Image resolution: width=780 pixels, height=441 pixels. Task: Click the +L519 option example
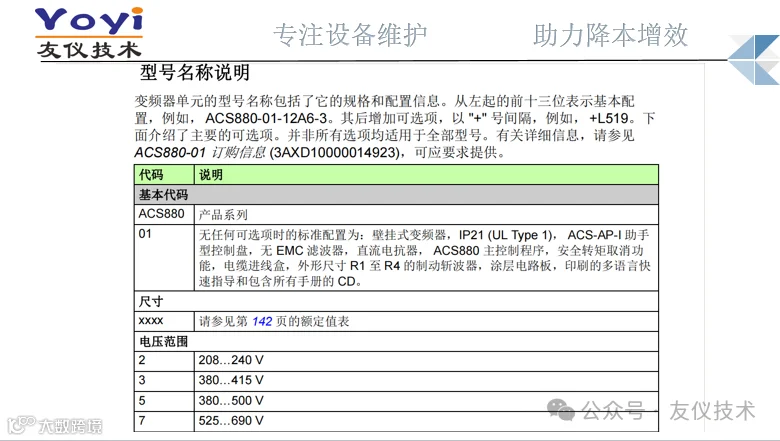point(609,118)
